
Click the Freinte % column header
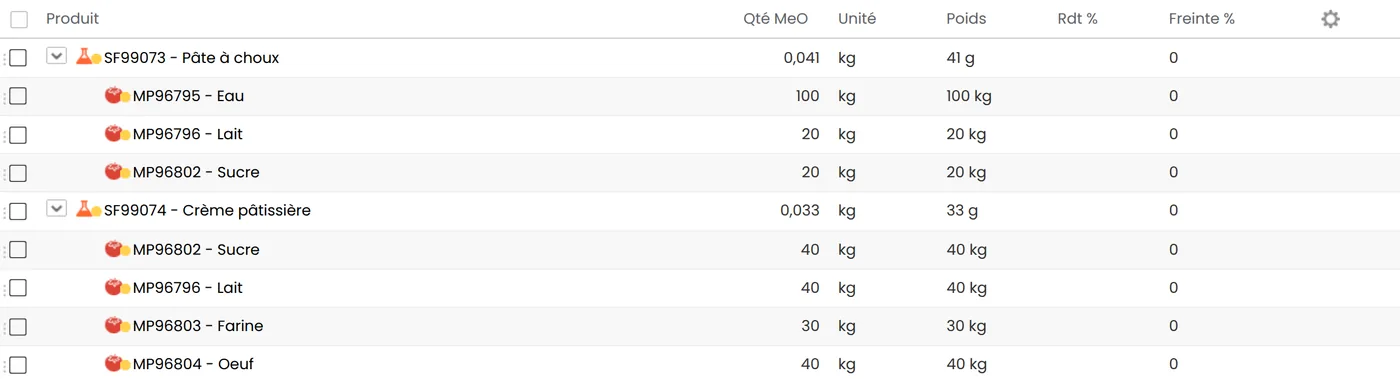click(x=1201, y=19)
